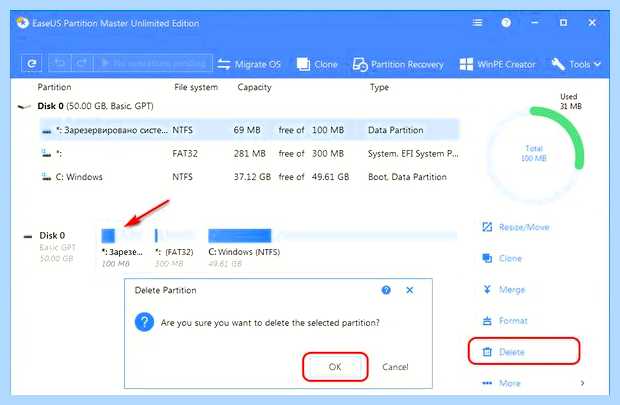This screenshot has height=405, width=620.
Task: Click Cancel in Delete Partition dialog
Action: click(395, 367)
